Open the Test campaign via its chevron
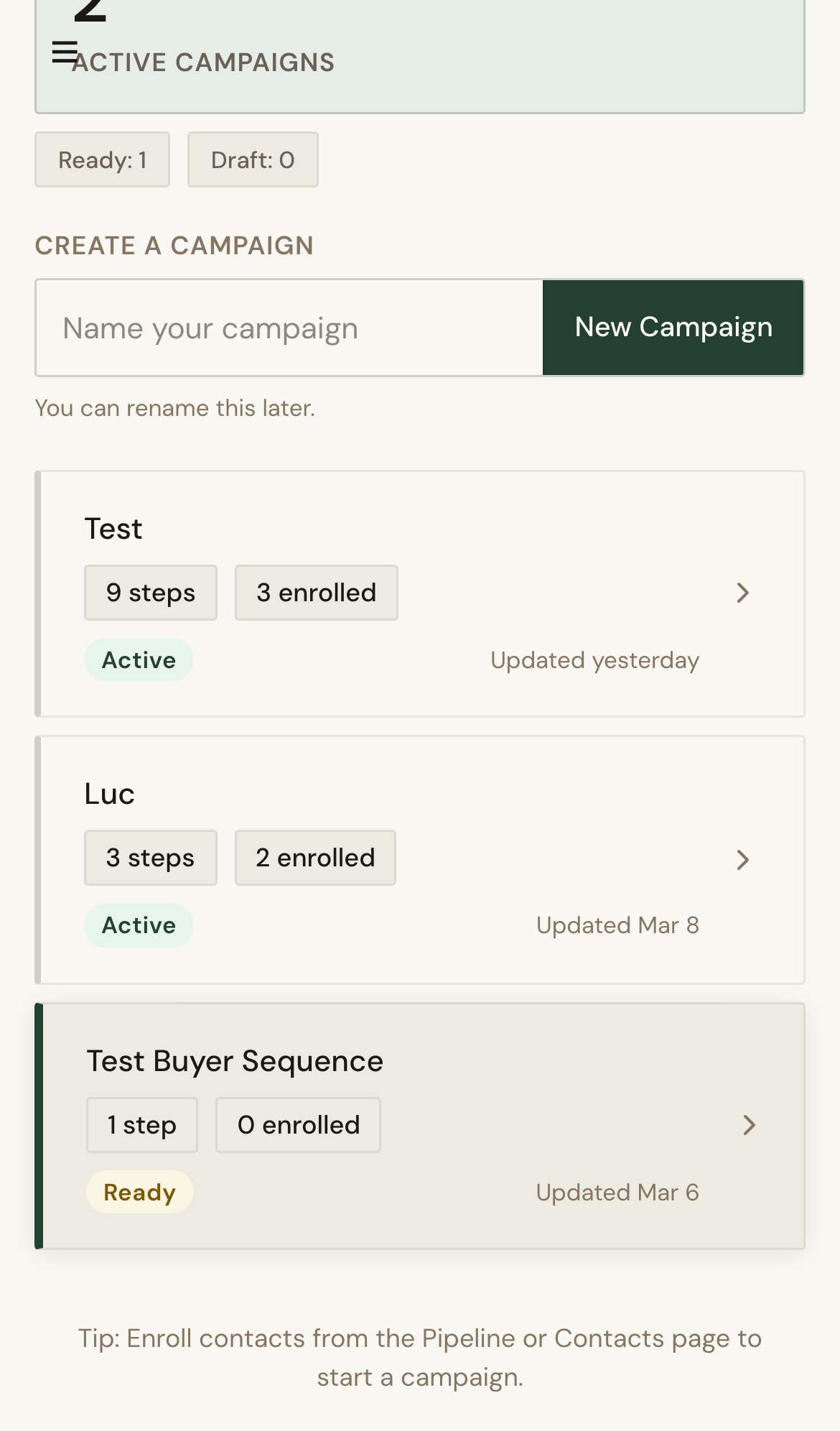Screen dimensions: 840x1431 click(743, 593)
